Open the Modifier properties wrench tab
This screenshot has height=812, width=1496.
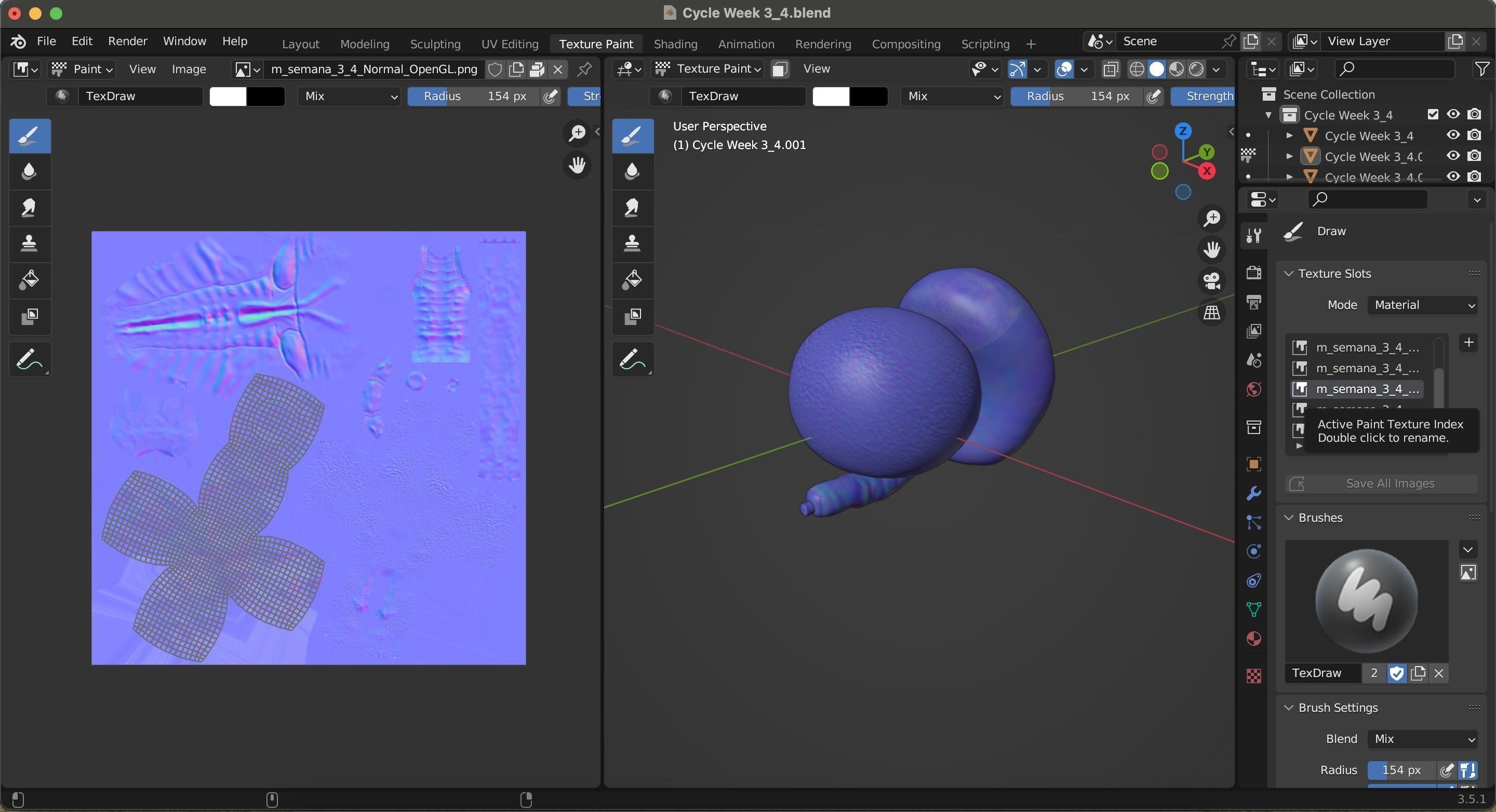click(1253, 493)
